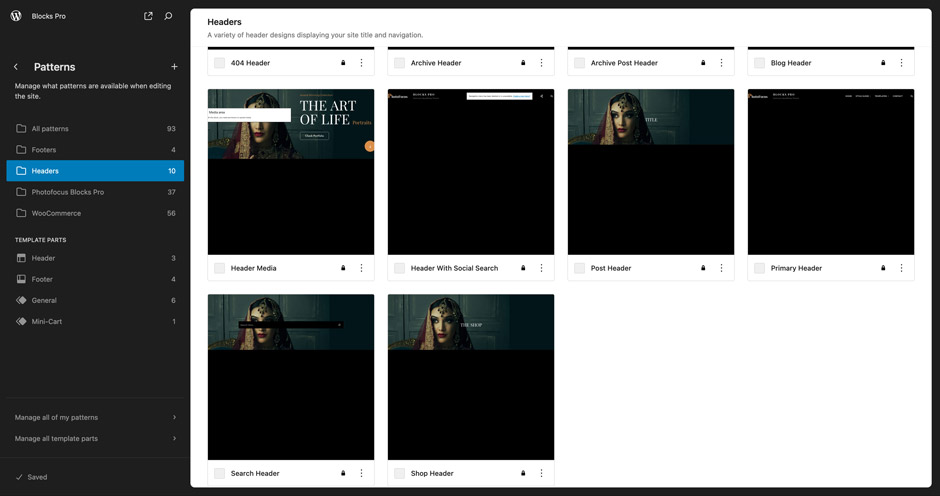Open Manage all template parts
Screen dimensions: 940x496
[95, 438]
